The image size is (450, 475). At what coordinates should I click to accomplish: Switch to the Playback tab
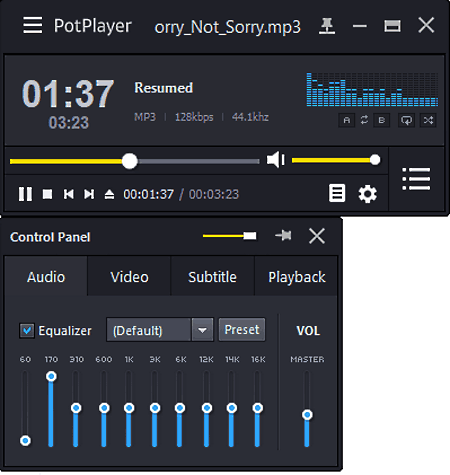pyautogui.click(x=296, y=277)
